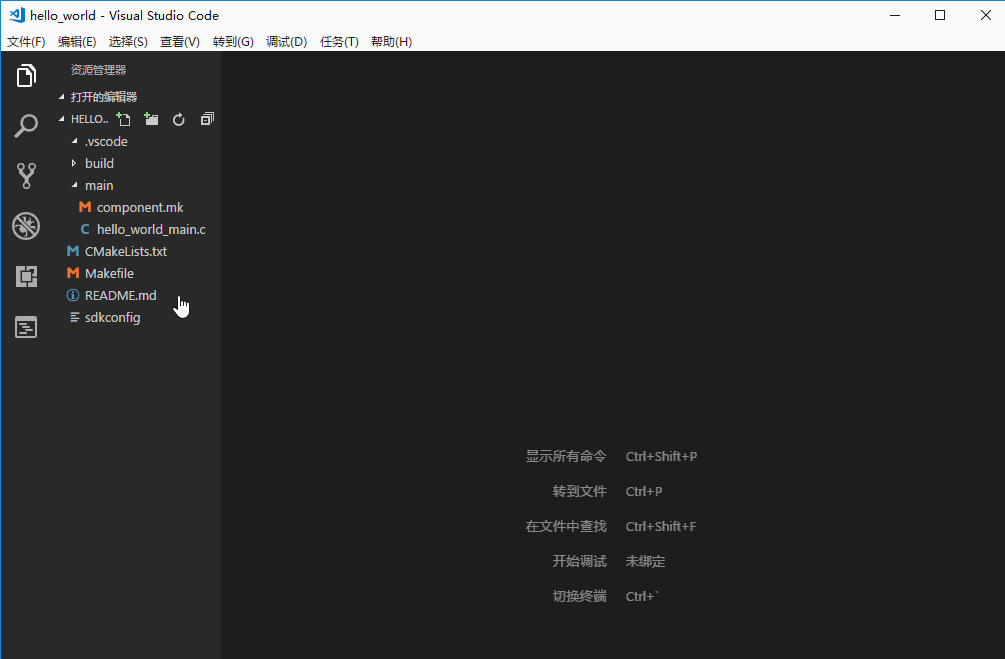Image resolution: width=1005 pixels, height=659 pixels.
Task: Open the Debug view with bug icon
Action: coord(26,226)
